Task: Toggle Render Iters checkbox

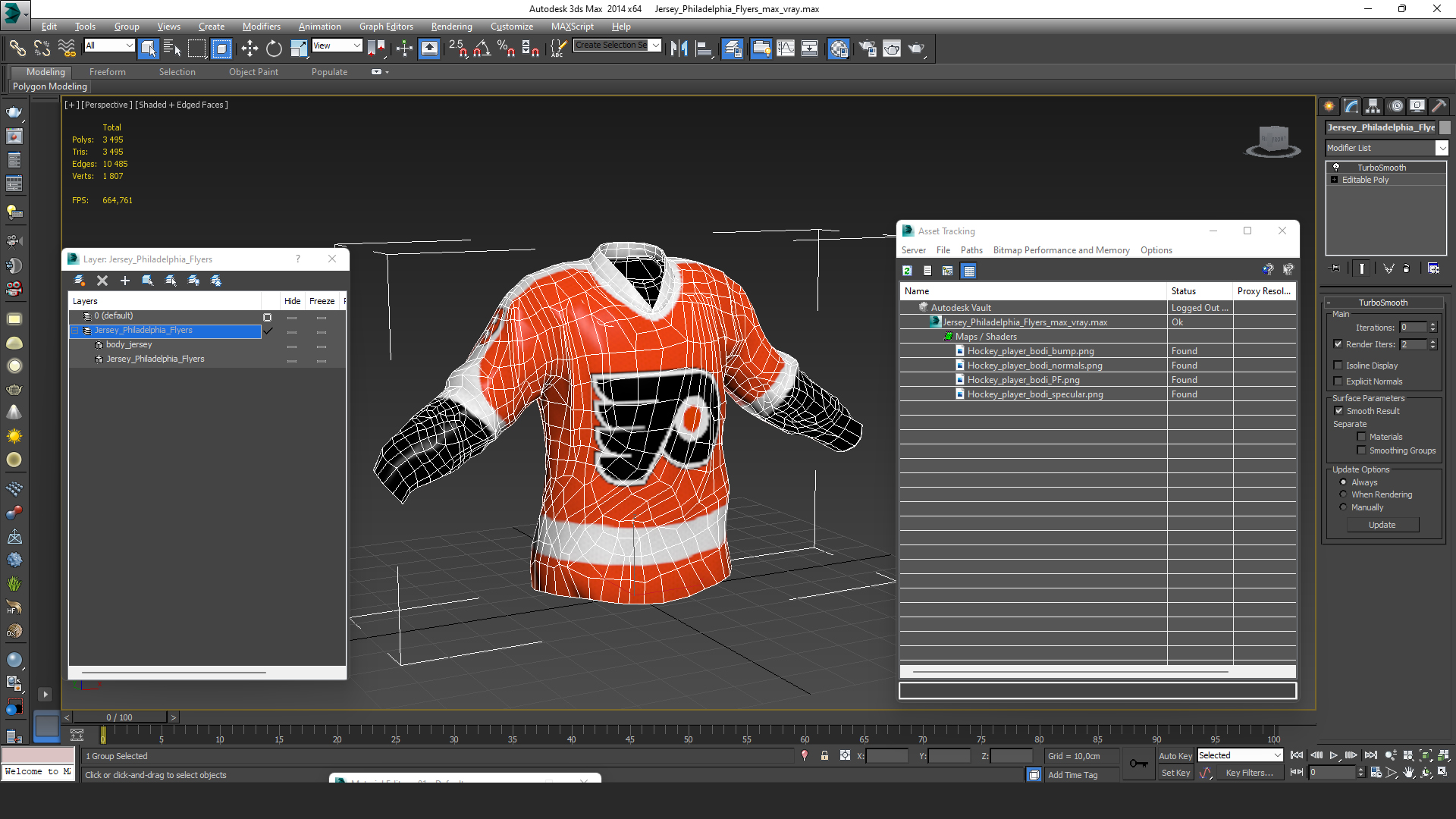Action: click(x=1338, y=344)
